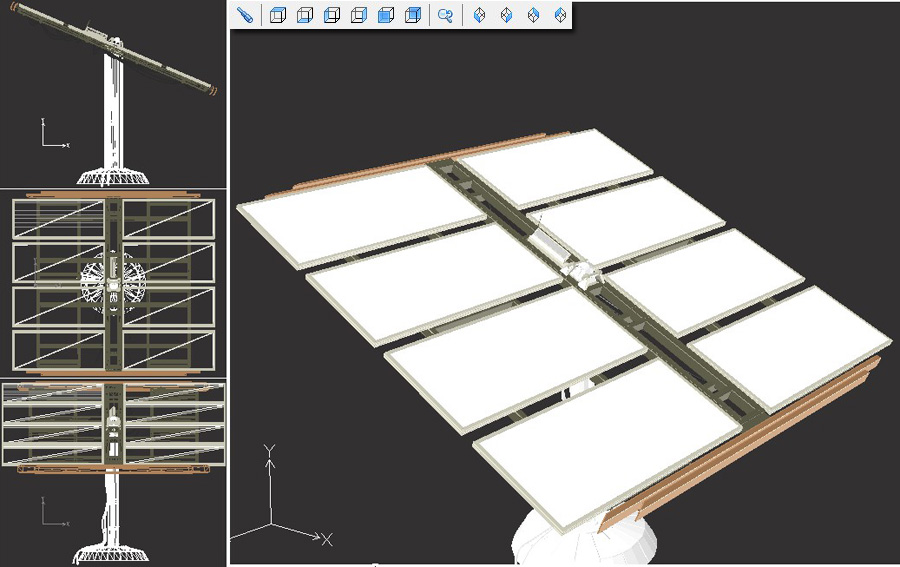Pick the third isometric view icon
This screenshot has width=900, height=567.
pyautogui.click(x=534, y=15)
